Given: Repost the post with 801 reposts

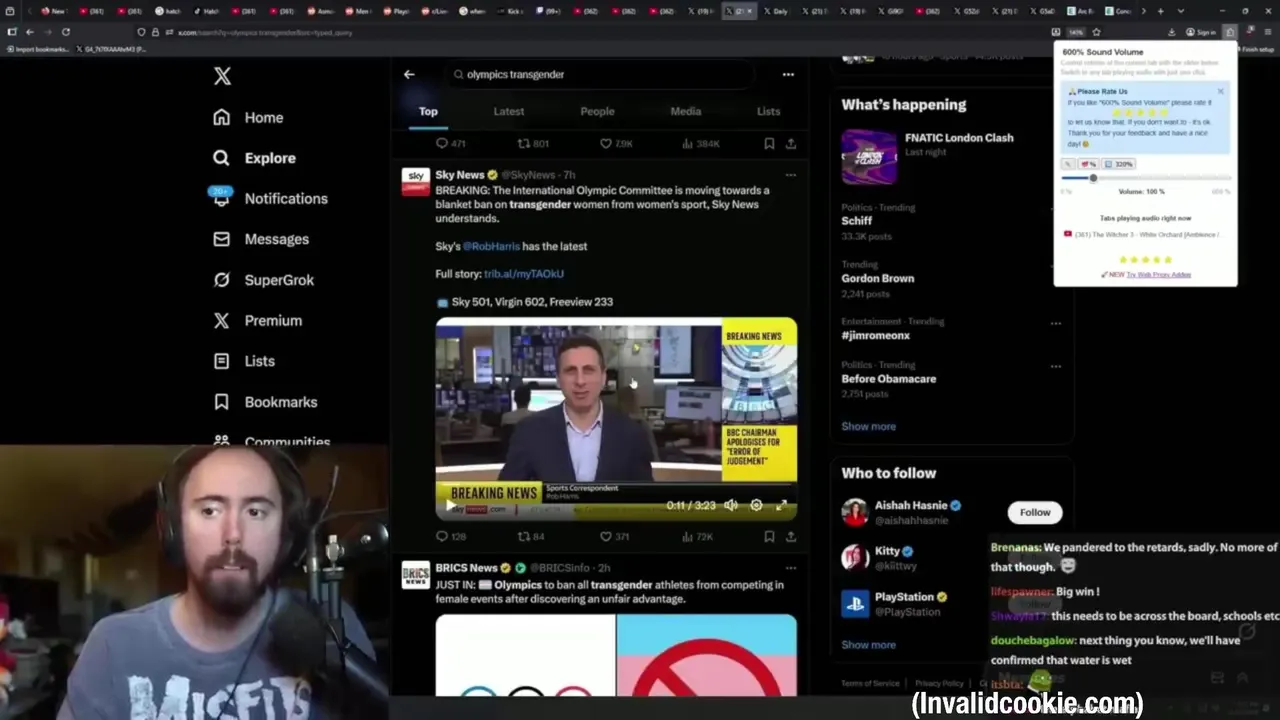Looking at the screenshot, I should (532, 144).
